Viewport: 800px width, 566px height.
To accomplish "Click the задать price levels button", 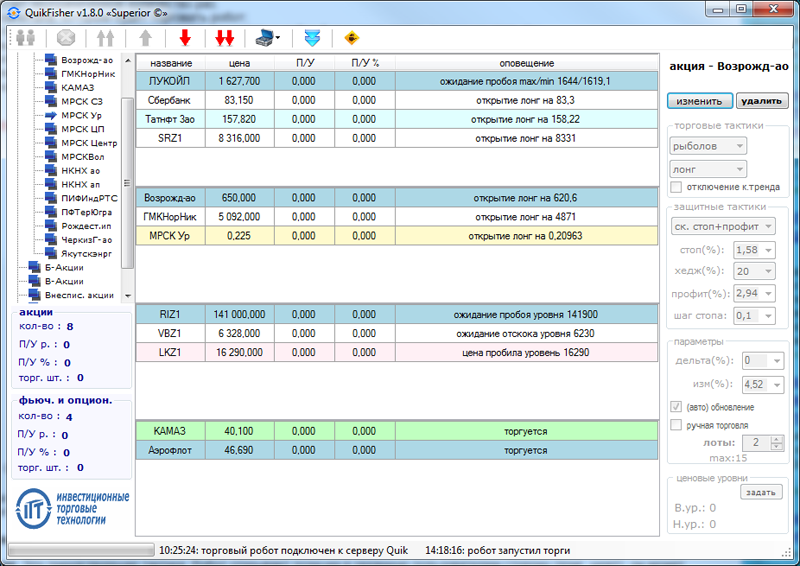I will coord(761,492).
